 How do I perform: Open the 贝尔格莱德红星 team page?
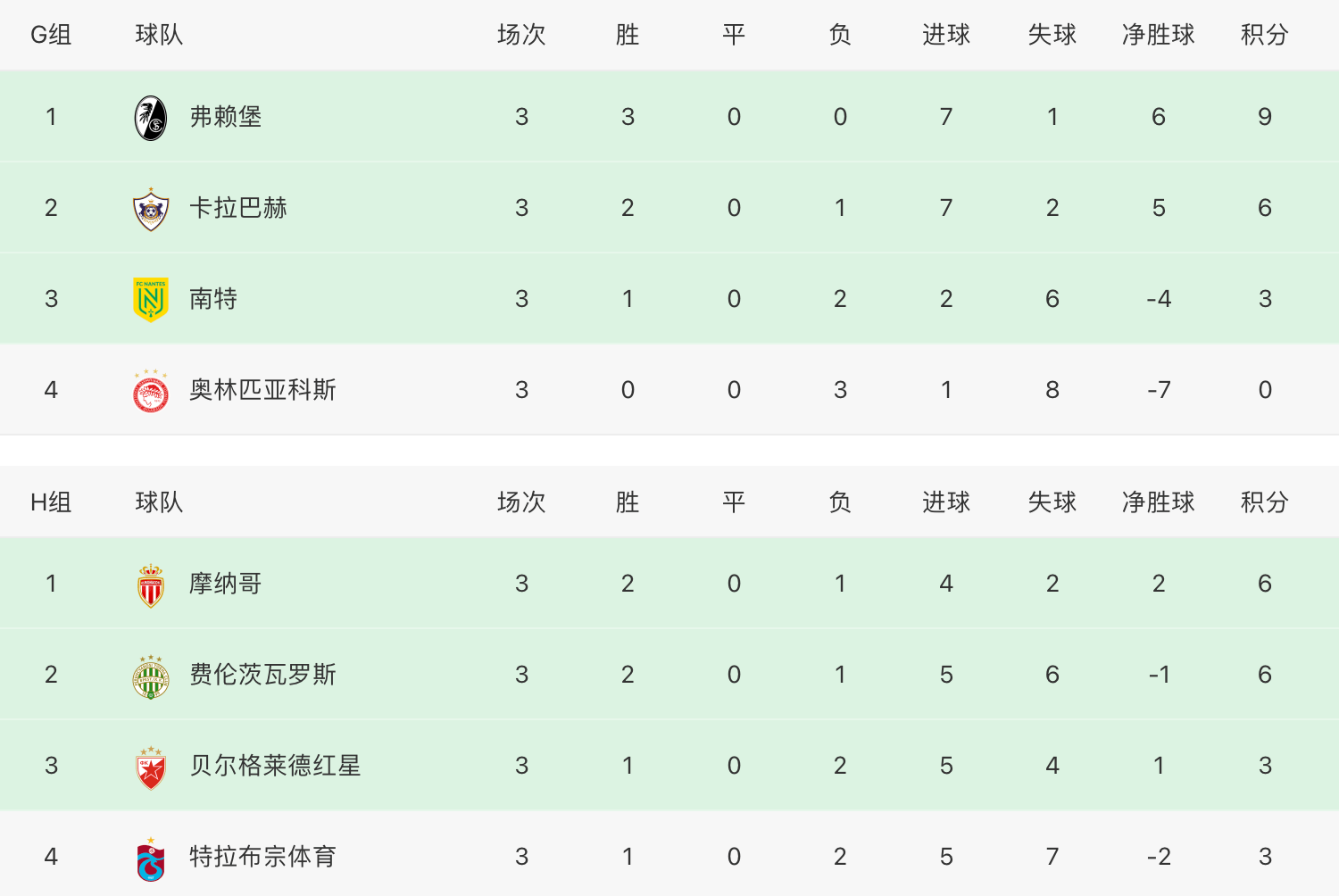pyautogui.click(x=275, y=766)
